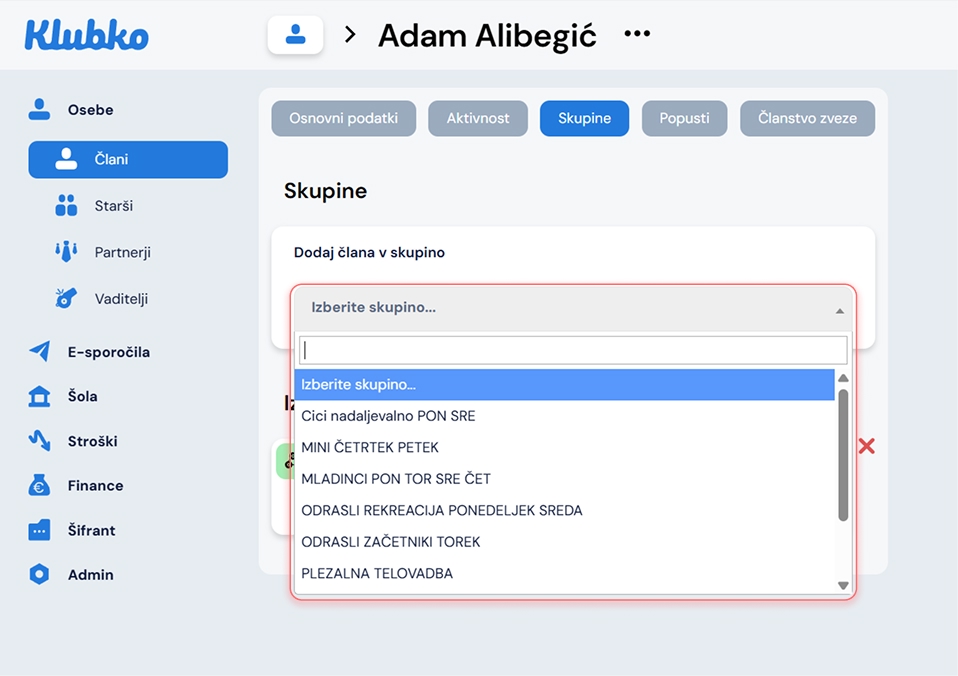
Task: Choose ODRASLI ZAČETNIKI TOREK from list
Action: [391, 542]
